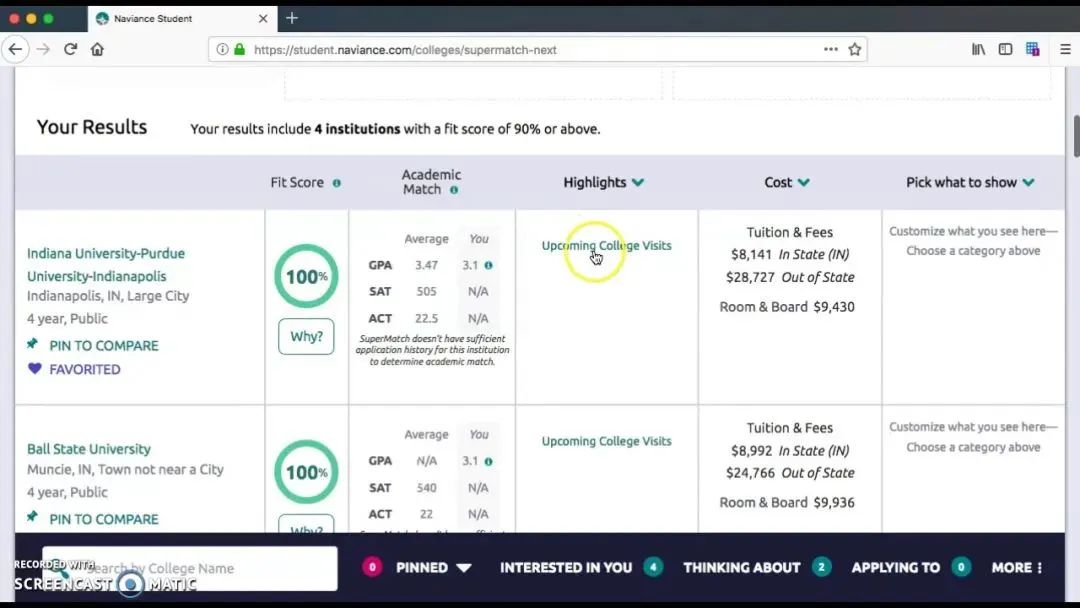Viewport: 1080px width, 608px height.
Task: Open the Pick what to show dropdown
Action: 969,182
